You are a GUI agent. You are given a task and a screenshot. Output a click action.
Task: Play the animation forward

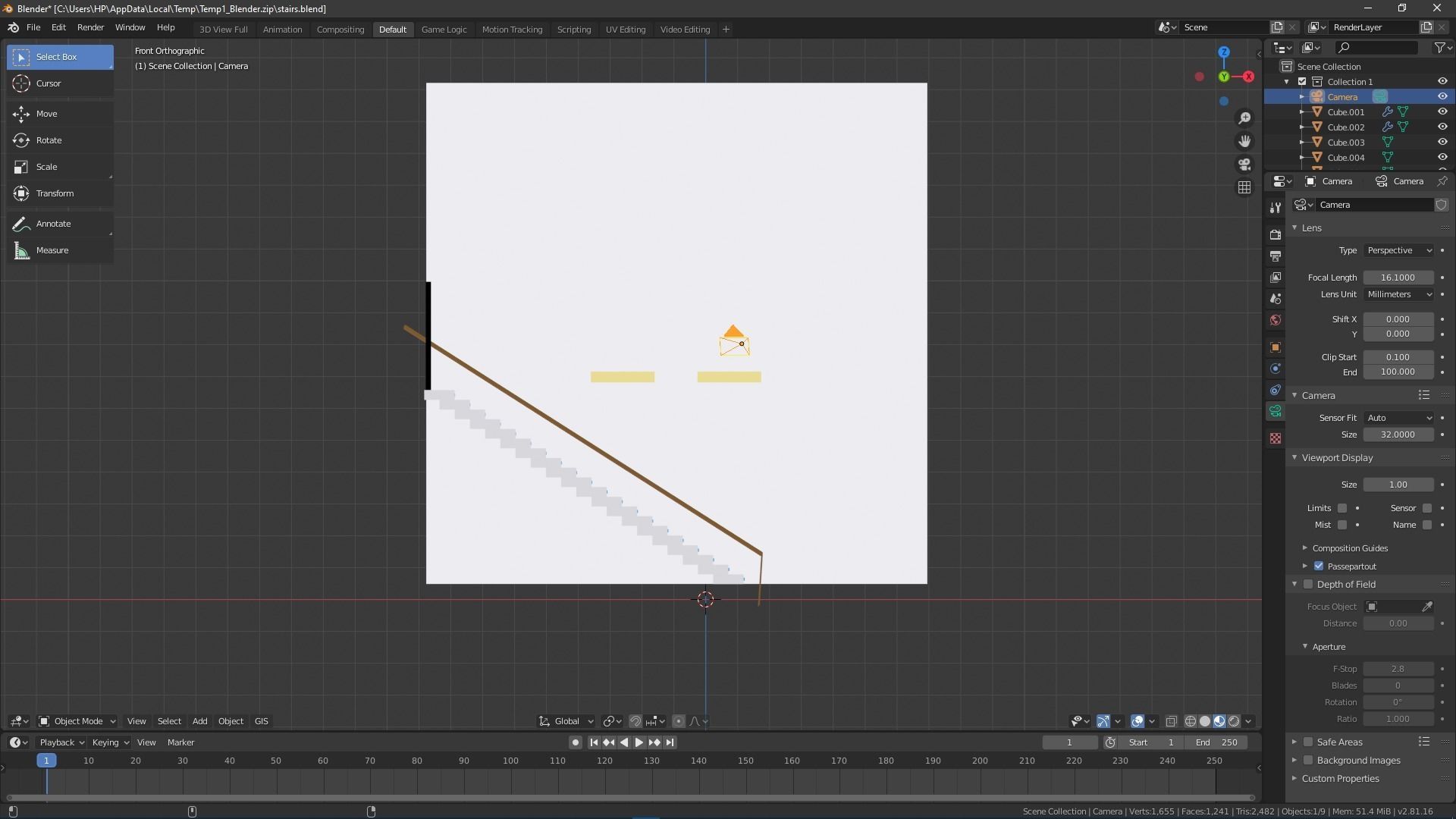coord(639,742)
